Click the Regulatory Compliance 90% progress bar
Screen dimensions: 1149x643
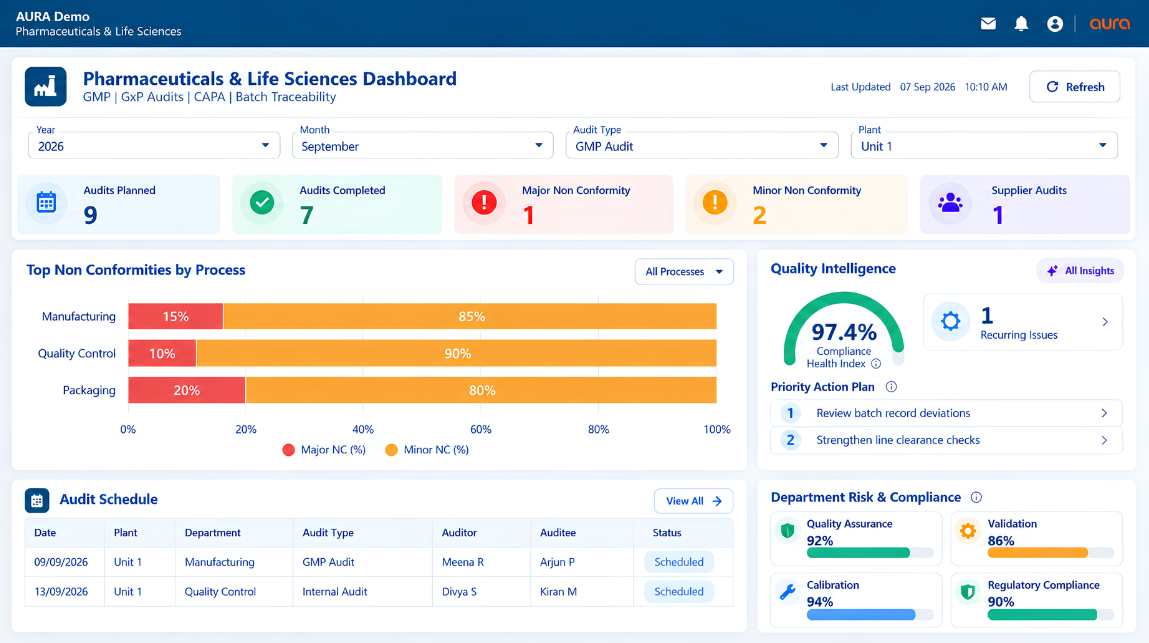[x=1050, y=614]
